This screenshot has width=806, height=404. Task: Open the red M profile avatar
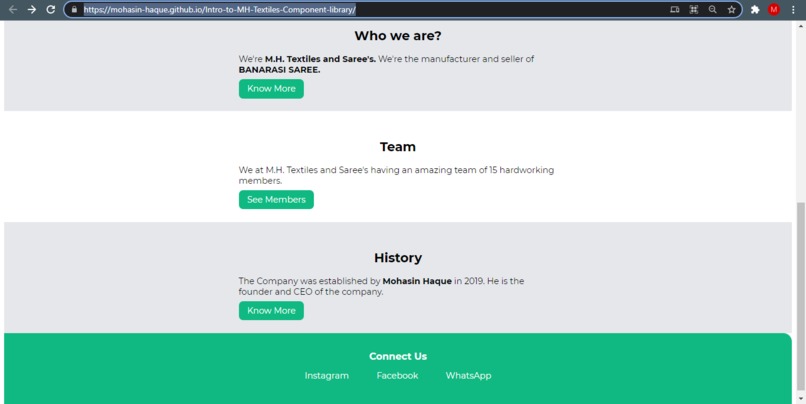pyautogui.click(x=774, y=9)
